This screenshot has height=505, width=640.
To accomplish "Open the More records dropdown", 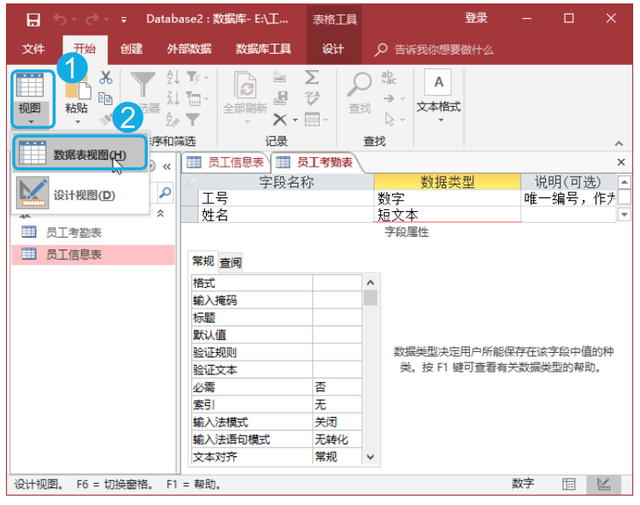I will click(316, 120).
